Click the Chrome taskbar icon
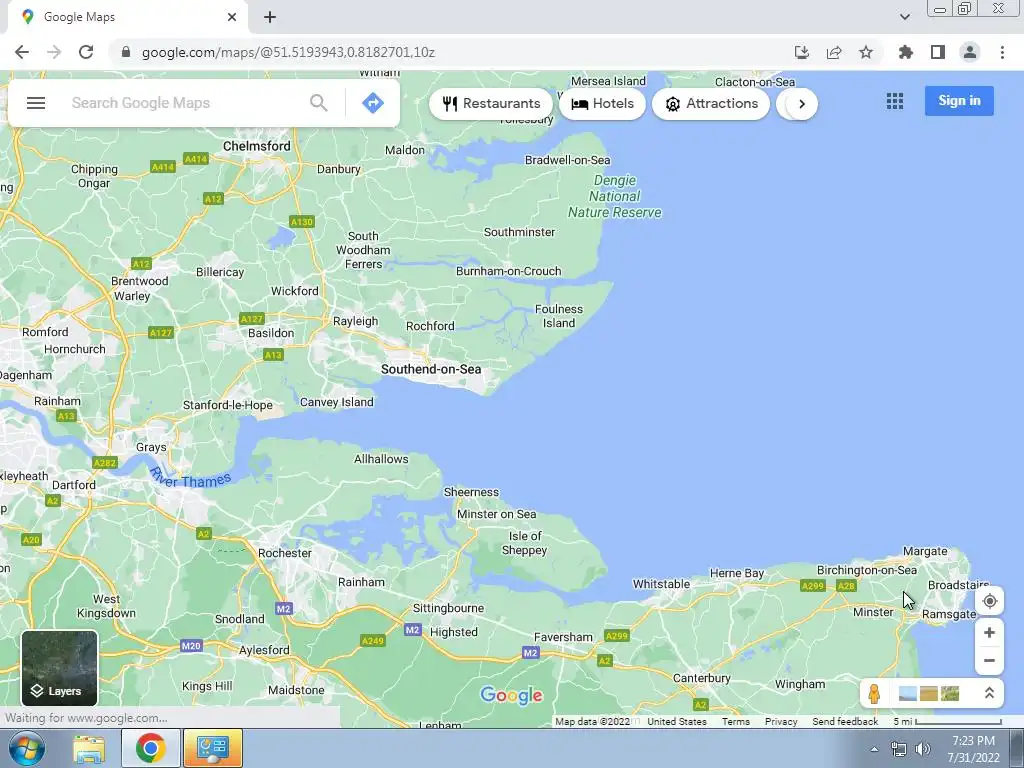The height and width of the screenshot is (768, 1024). pos(151,748)
